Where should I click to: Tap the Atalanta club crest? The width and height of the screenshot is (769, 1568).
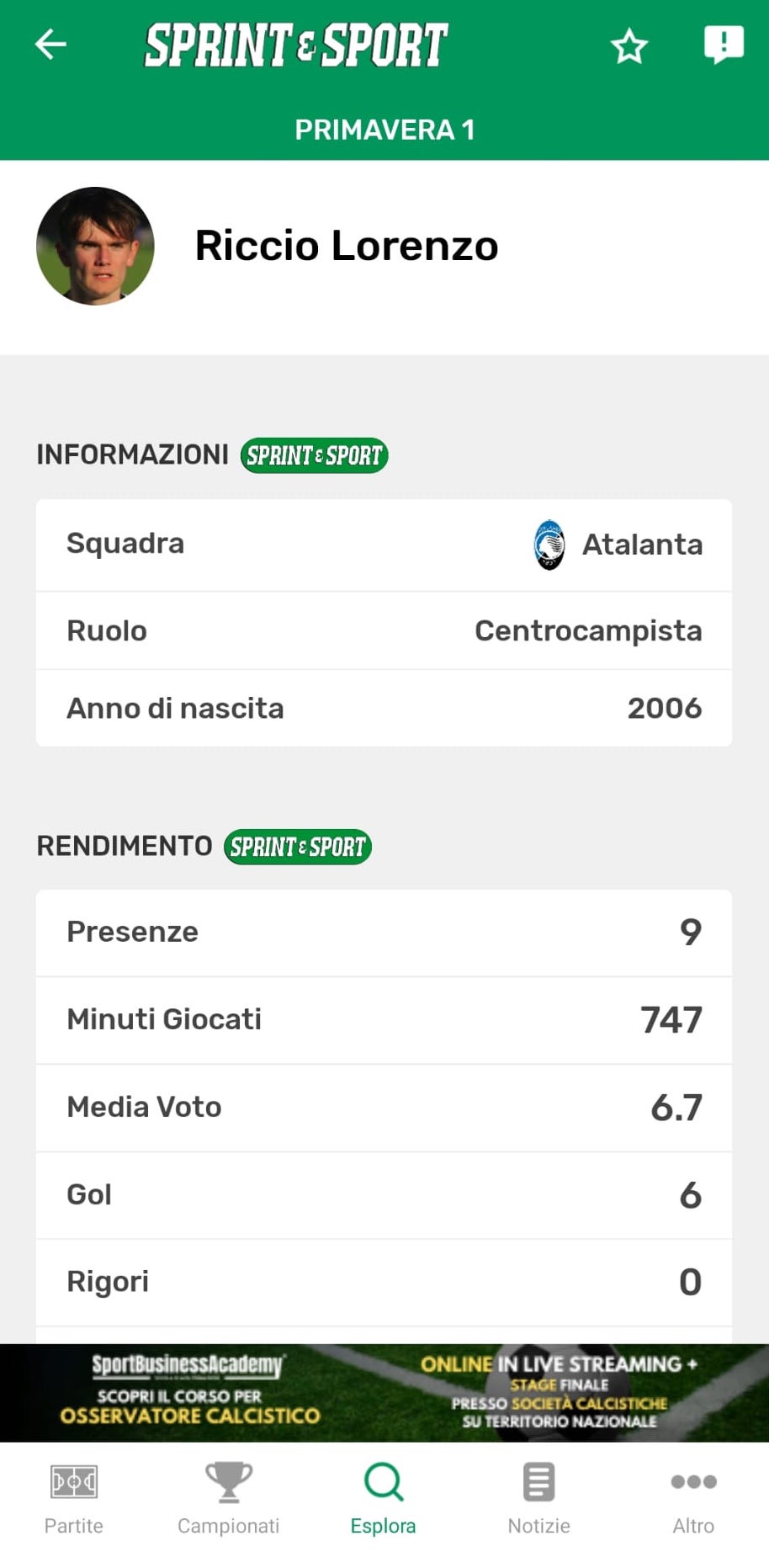pyautogui.click(x=549, y=545)
